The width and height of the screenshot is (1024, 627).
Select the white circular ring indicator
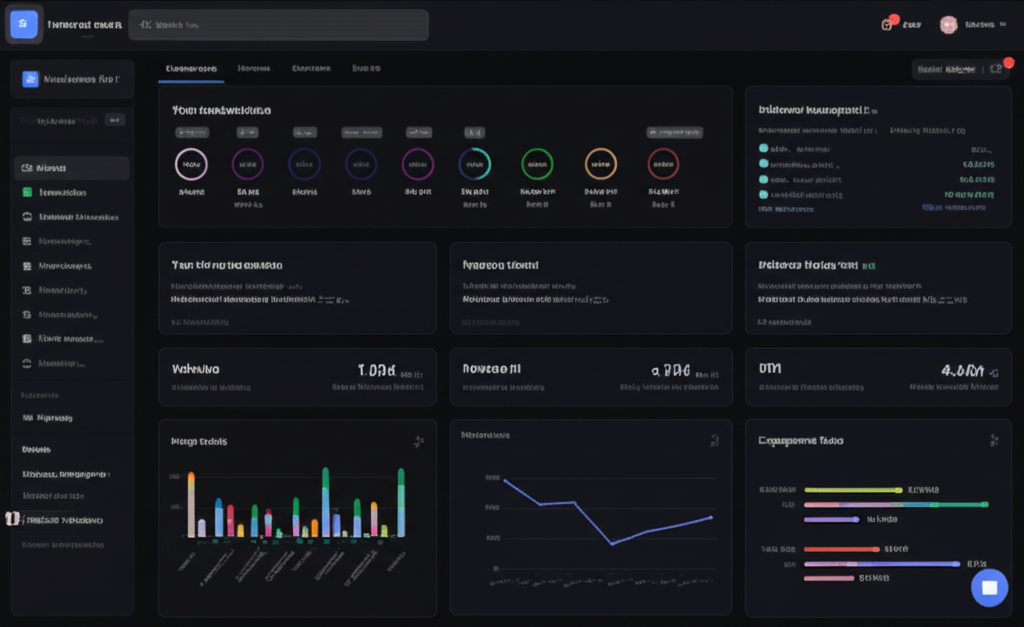click(x=191, y=164)
